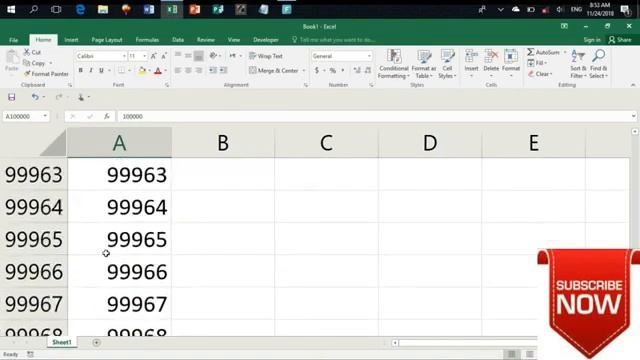Open Sort & Filter menu
The width and height of the screenshot is (640, 360).
click(x=578, y=64)
